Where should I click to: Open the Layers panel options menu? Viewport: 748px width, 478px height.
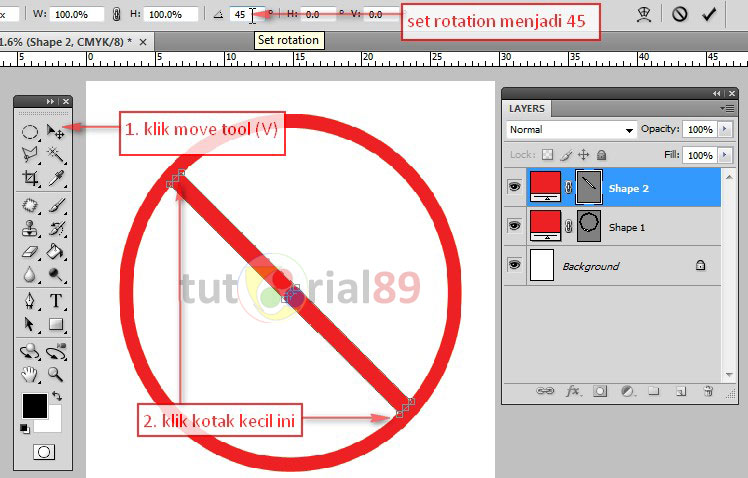click(x=727, y=109)
